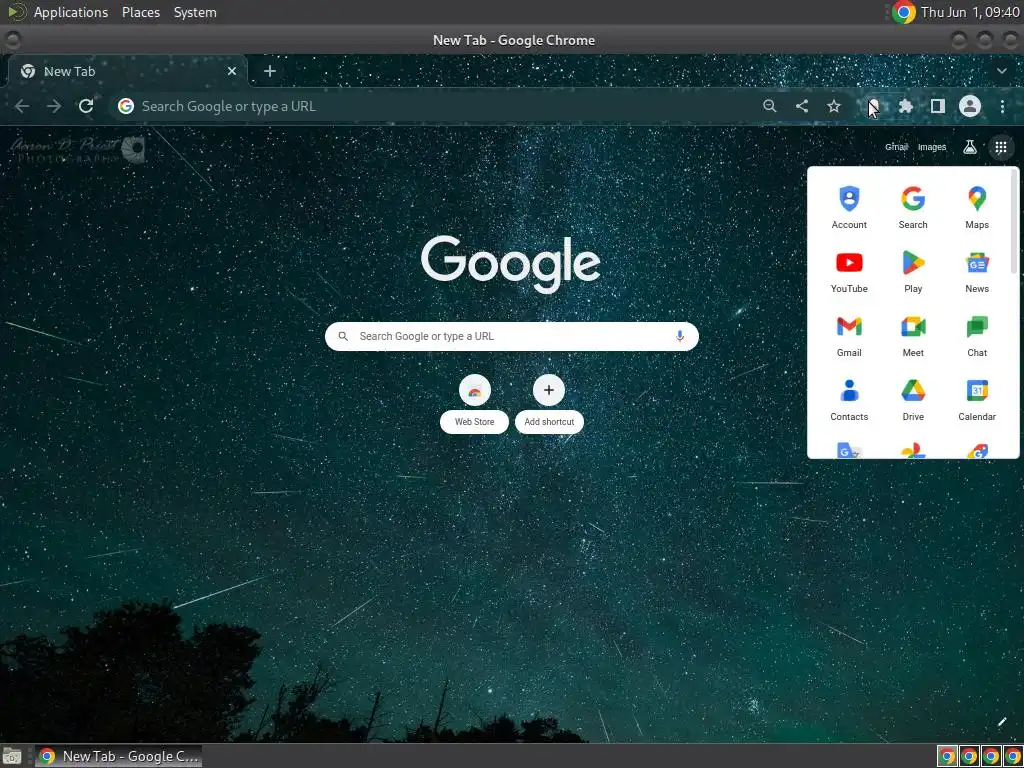The height and width of the screenshot is (768, 1024).
Task: Close the New Tab tab
Action: coord(232,71)
